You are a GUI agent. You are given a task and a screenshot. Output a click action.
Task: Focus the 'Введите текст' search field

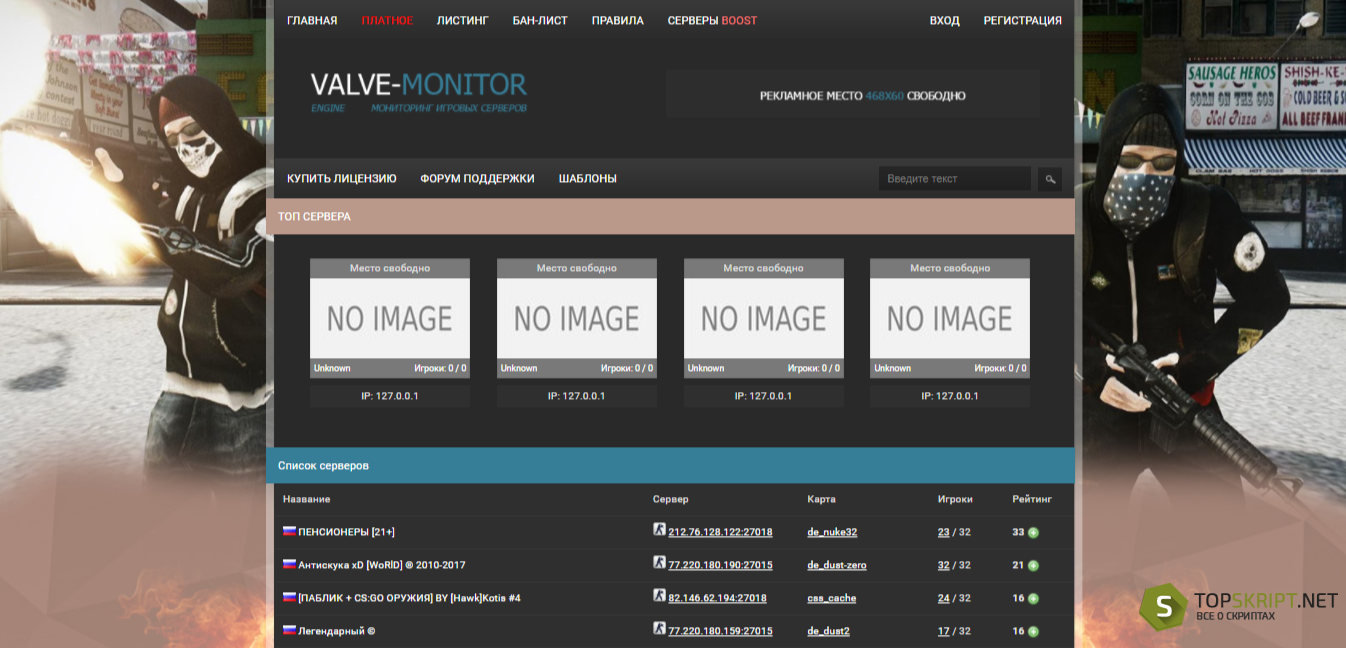pos(955,179)
